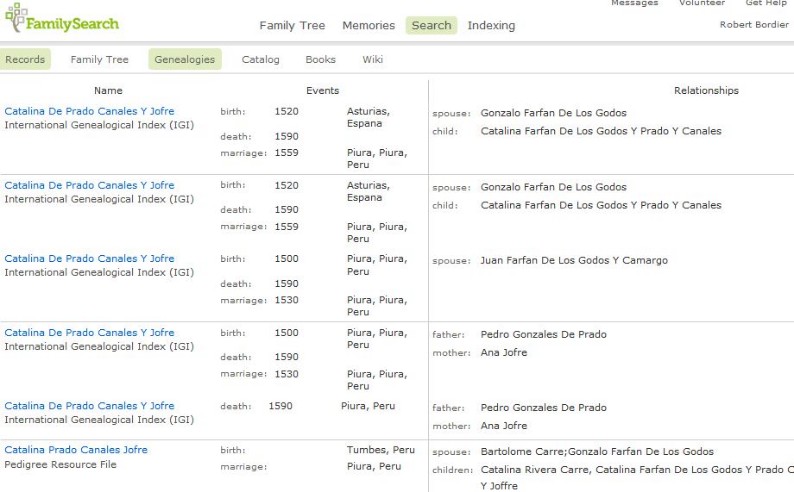Open the Get Help link

click(766, 3)
